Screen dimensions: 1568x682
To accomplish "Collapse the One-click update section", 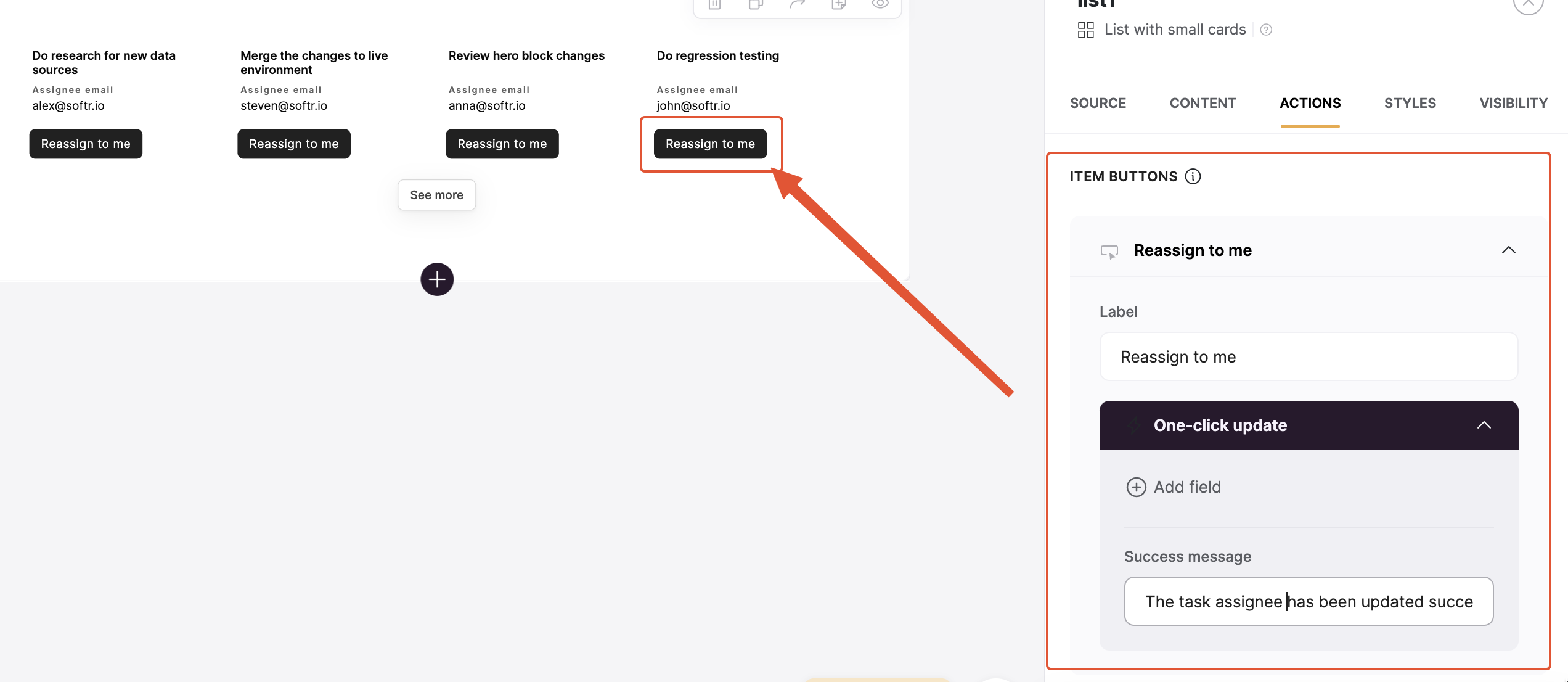I will (1484, 425).
